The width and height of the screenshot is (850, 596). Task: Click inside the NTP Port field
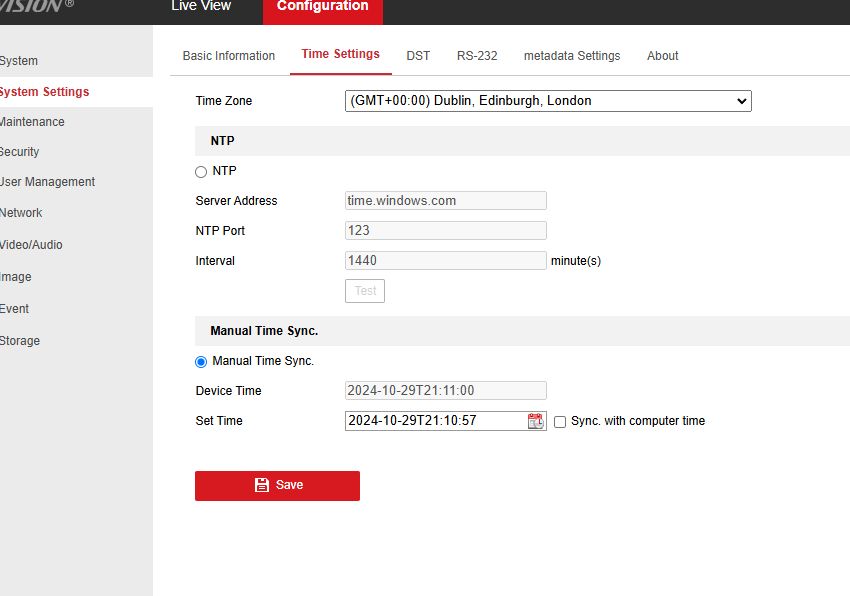point(445,230)
